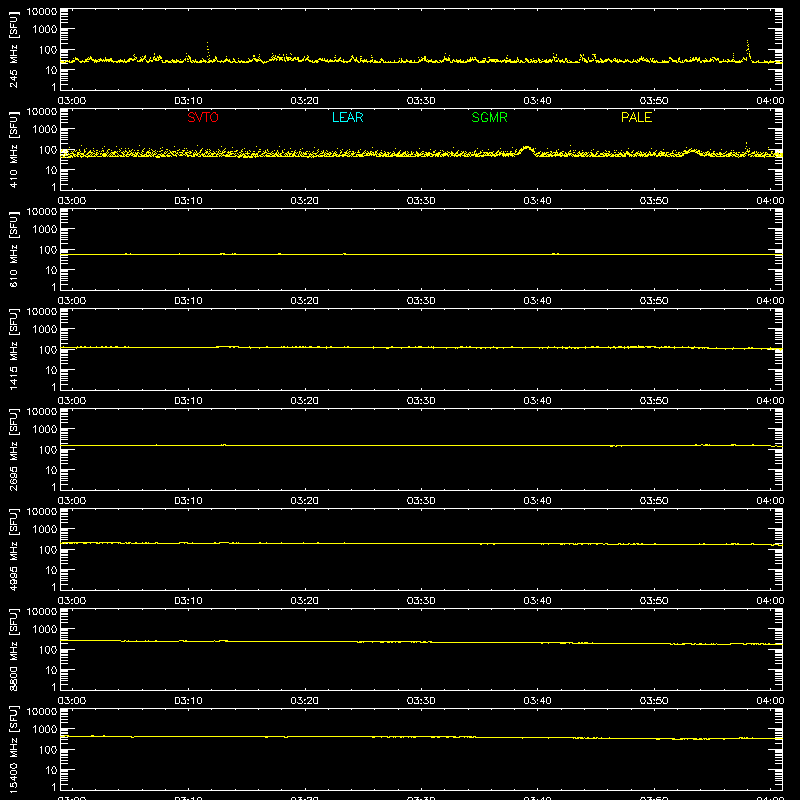
Task: Click the 245 MHz burst spike before 04:00
Action: 748,51
